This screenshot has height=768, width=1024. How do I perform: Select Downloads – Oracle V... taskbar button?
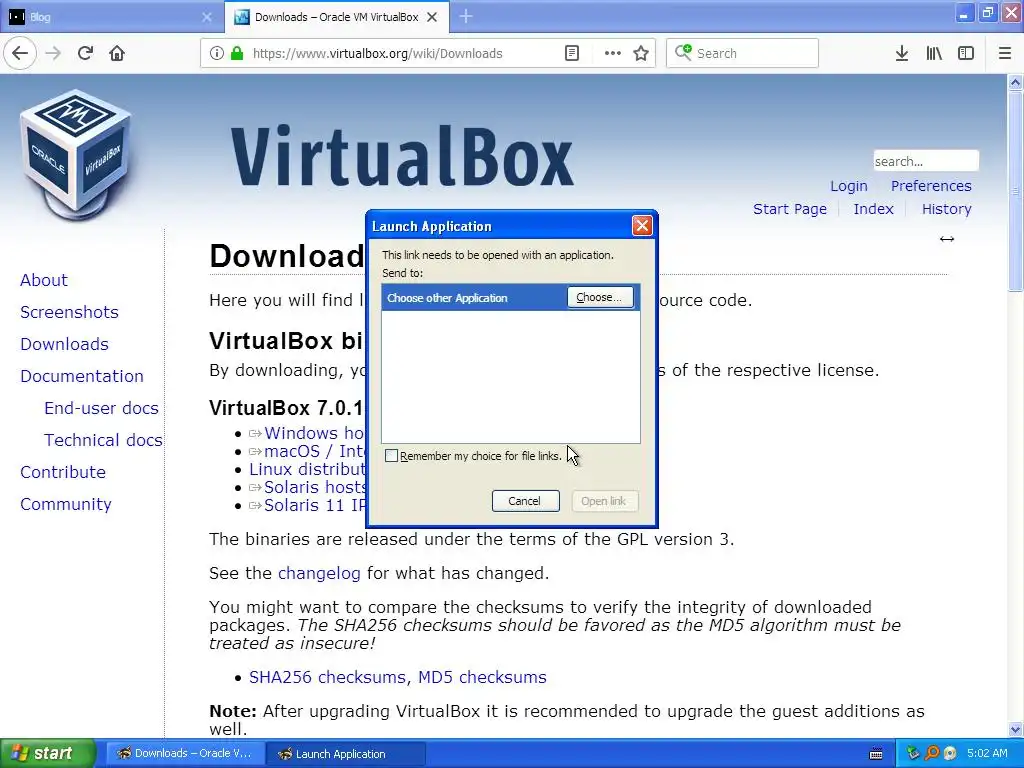tap(185, 754)
